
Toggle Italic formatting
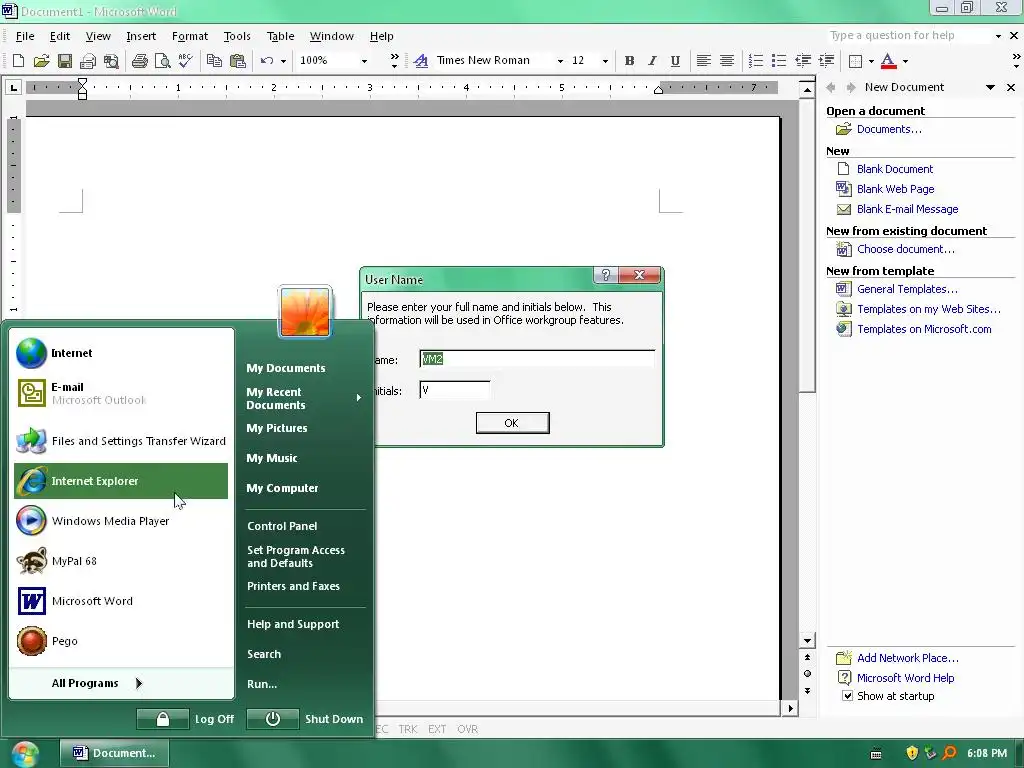coord(652,61)
